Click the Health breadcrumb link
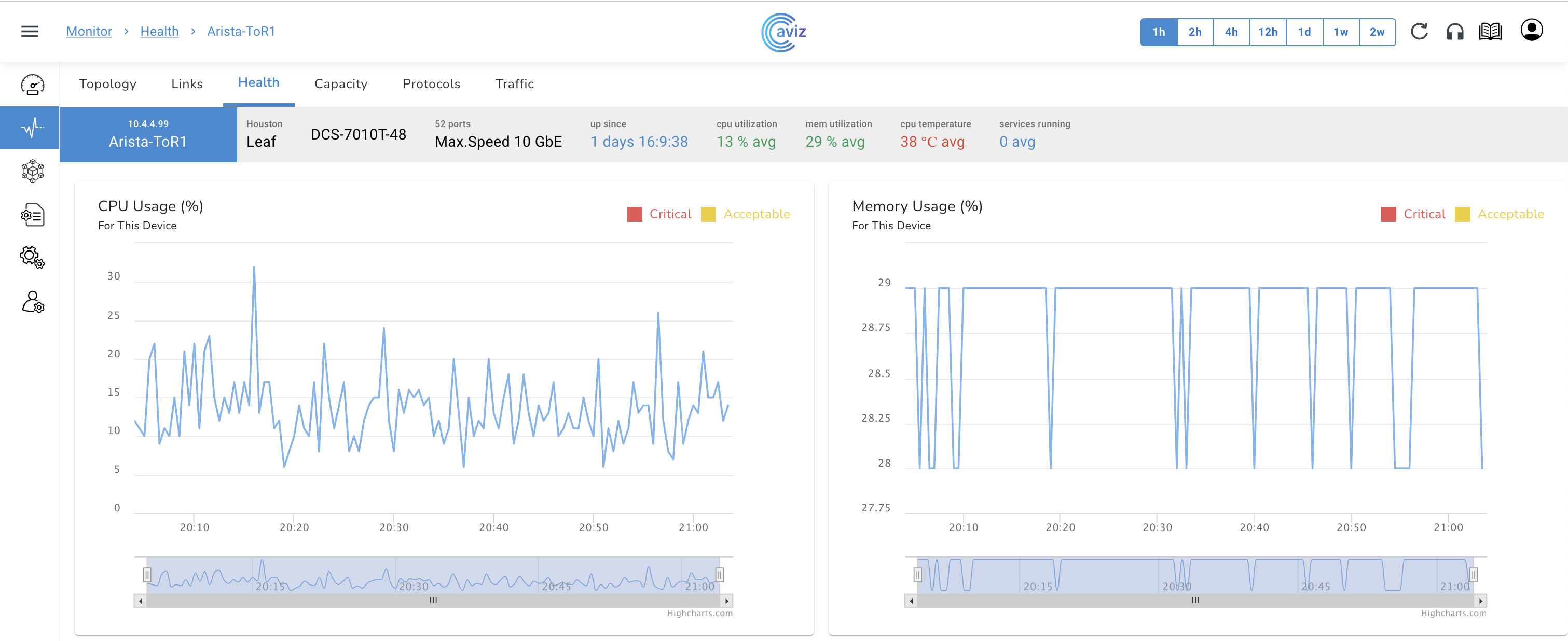1568x641 pixels. (x=159, y=31)
